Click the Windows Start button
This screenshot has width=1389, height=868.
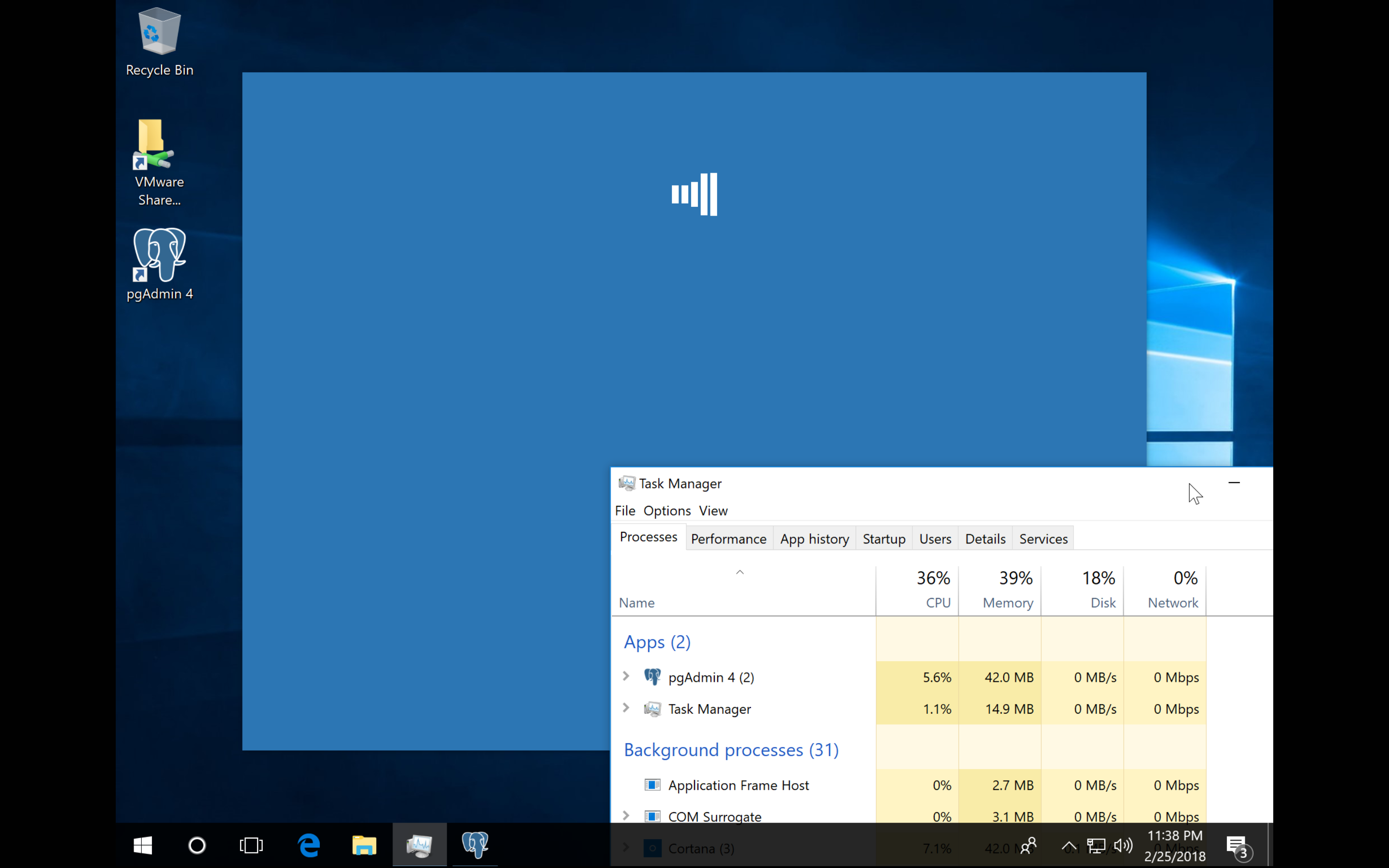[142, 845]
